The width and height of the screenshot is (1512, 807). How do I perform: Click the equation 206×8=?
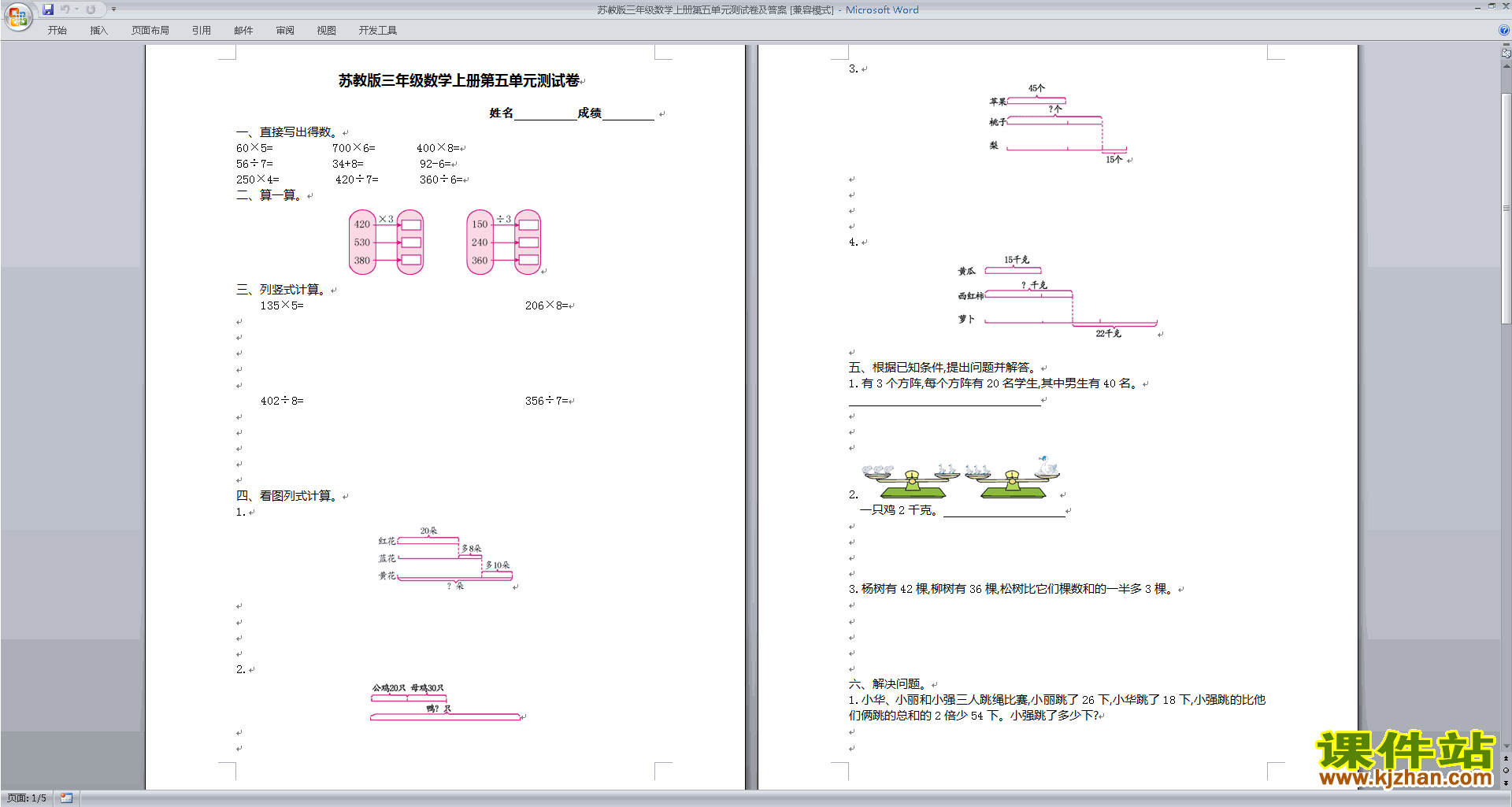[547, 305]
